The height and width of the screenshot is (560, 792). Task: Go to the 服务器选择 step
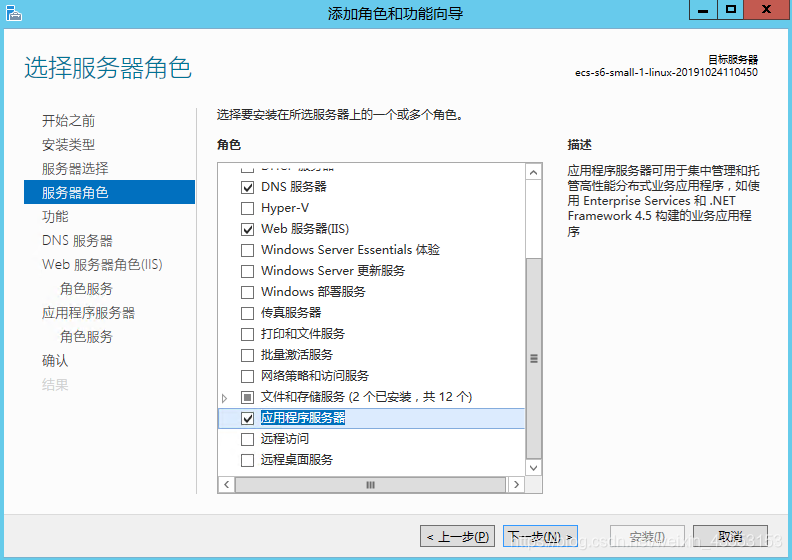coord(75,169)
